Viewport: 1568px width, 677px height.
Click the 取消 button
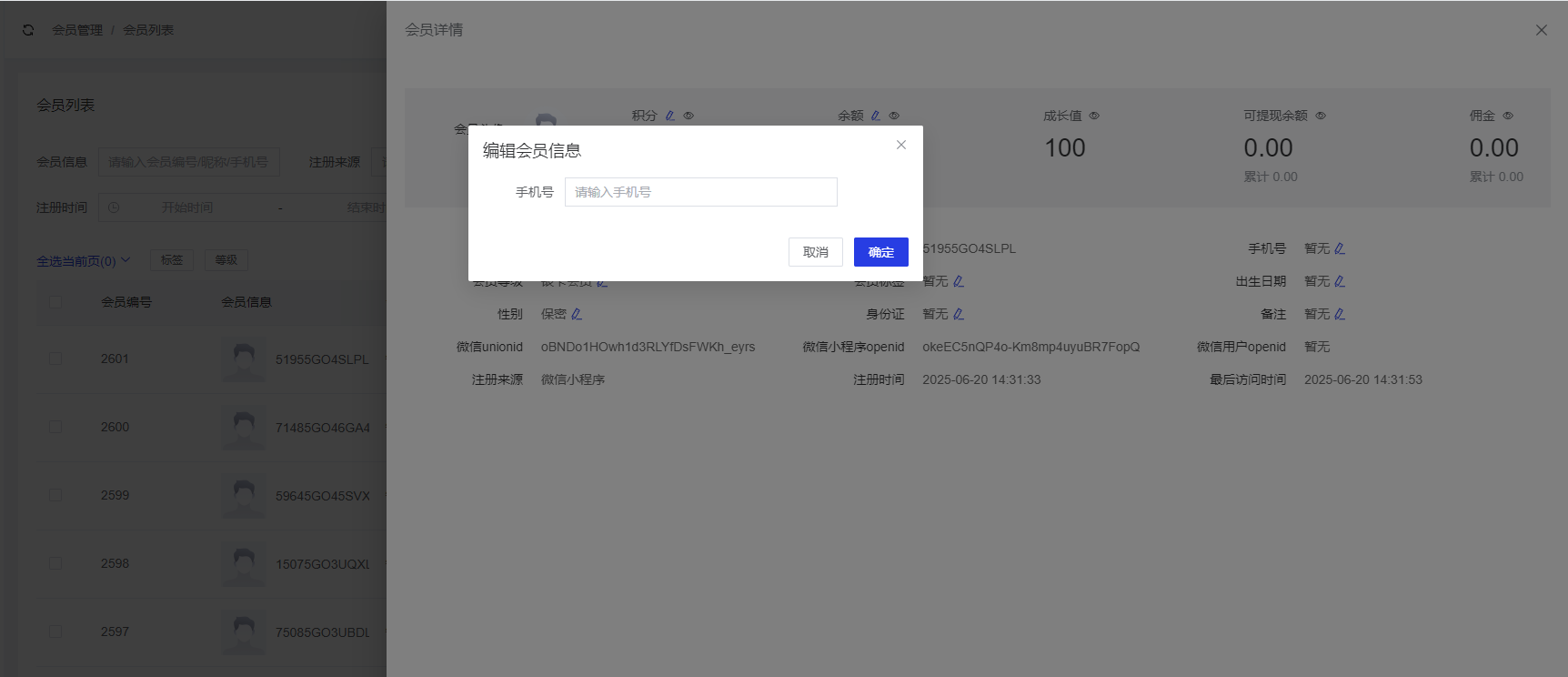(816, 252)
